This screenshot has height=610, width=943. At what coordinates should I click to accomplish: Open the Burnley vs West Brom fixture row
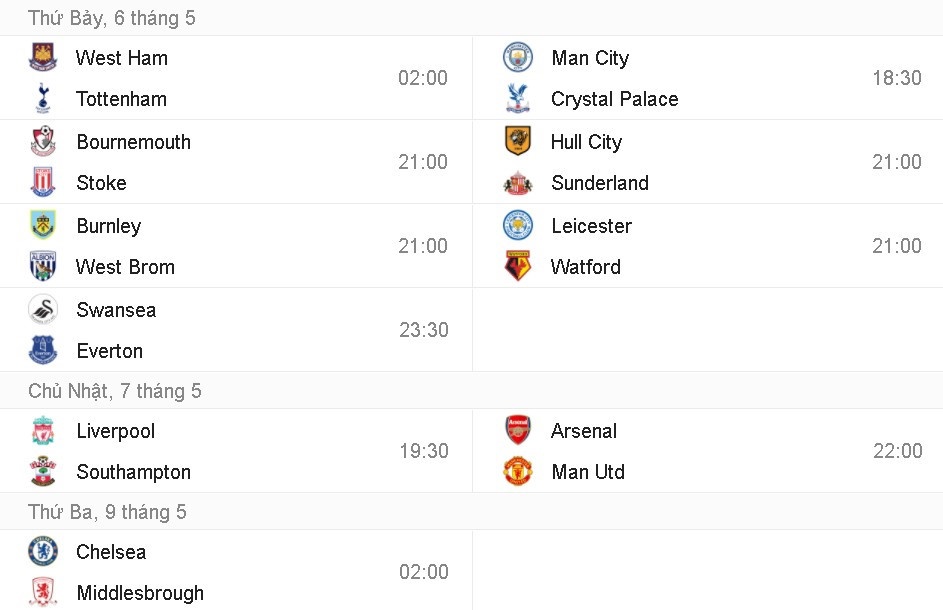pos(235,245)
